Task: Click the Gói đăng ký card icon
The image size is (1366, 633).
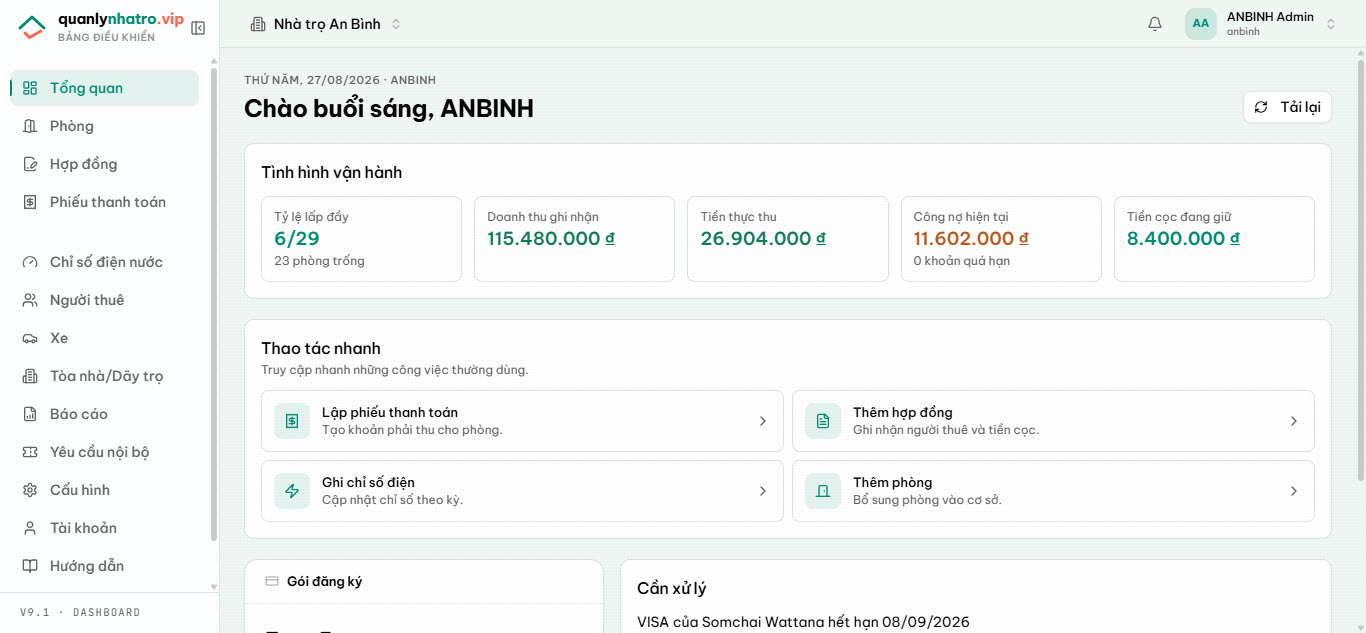Action: tap(272, 581)
